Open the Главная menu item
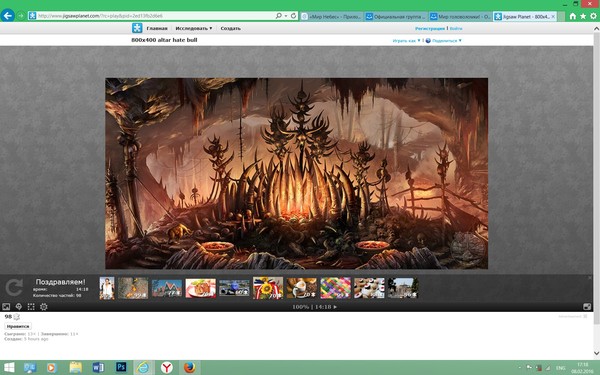 point(157,28)
